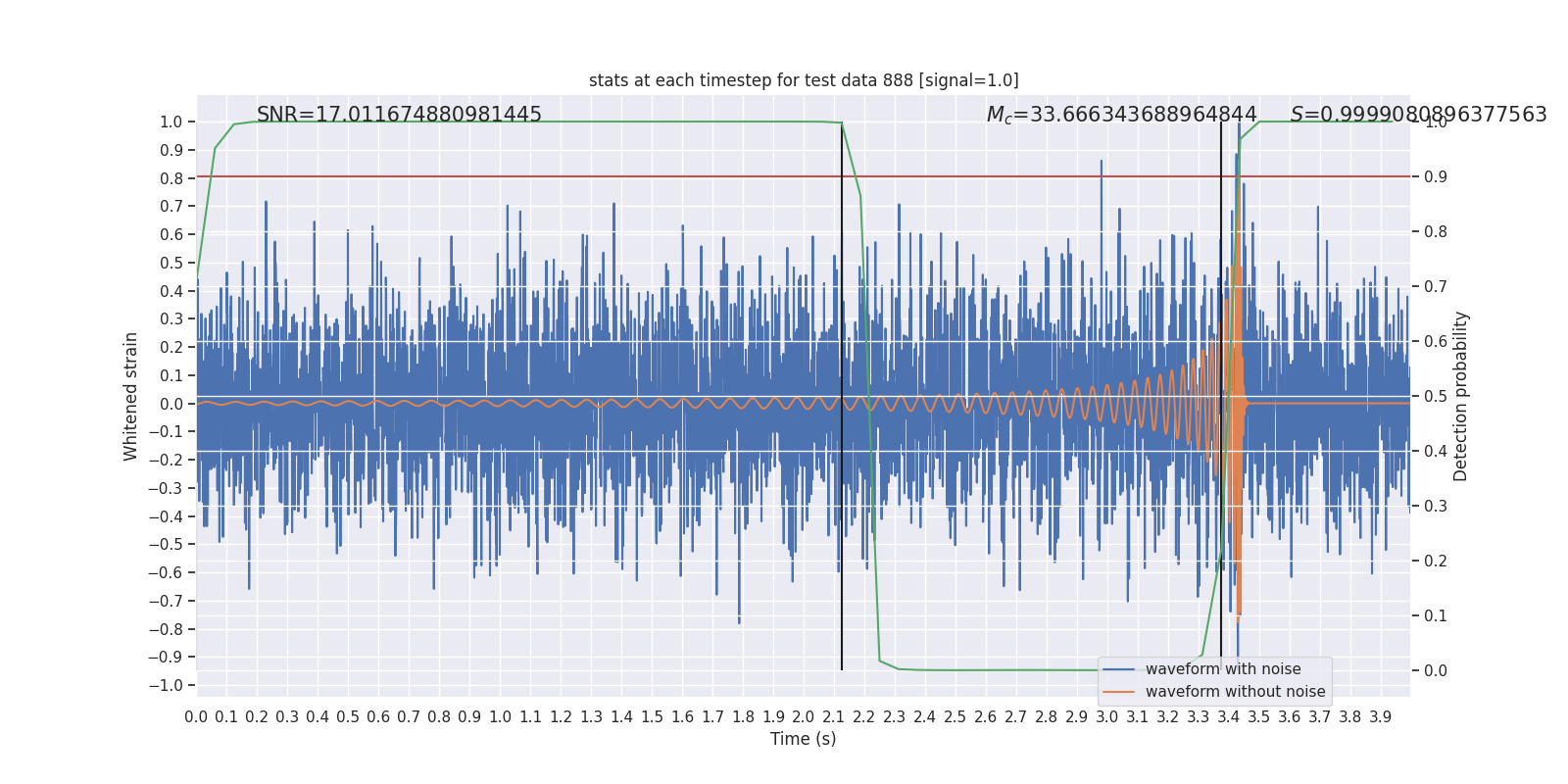
Task: Click the 'Detection probability' right axis label
Action: [1461, 396]
